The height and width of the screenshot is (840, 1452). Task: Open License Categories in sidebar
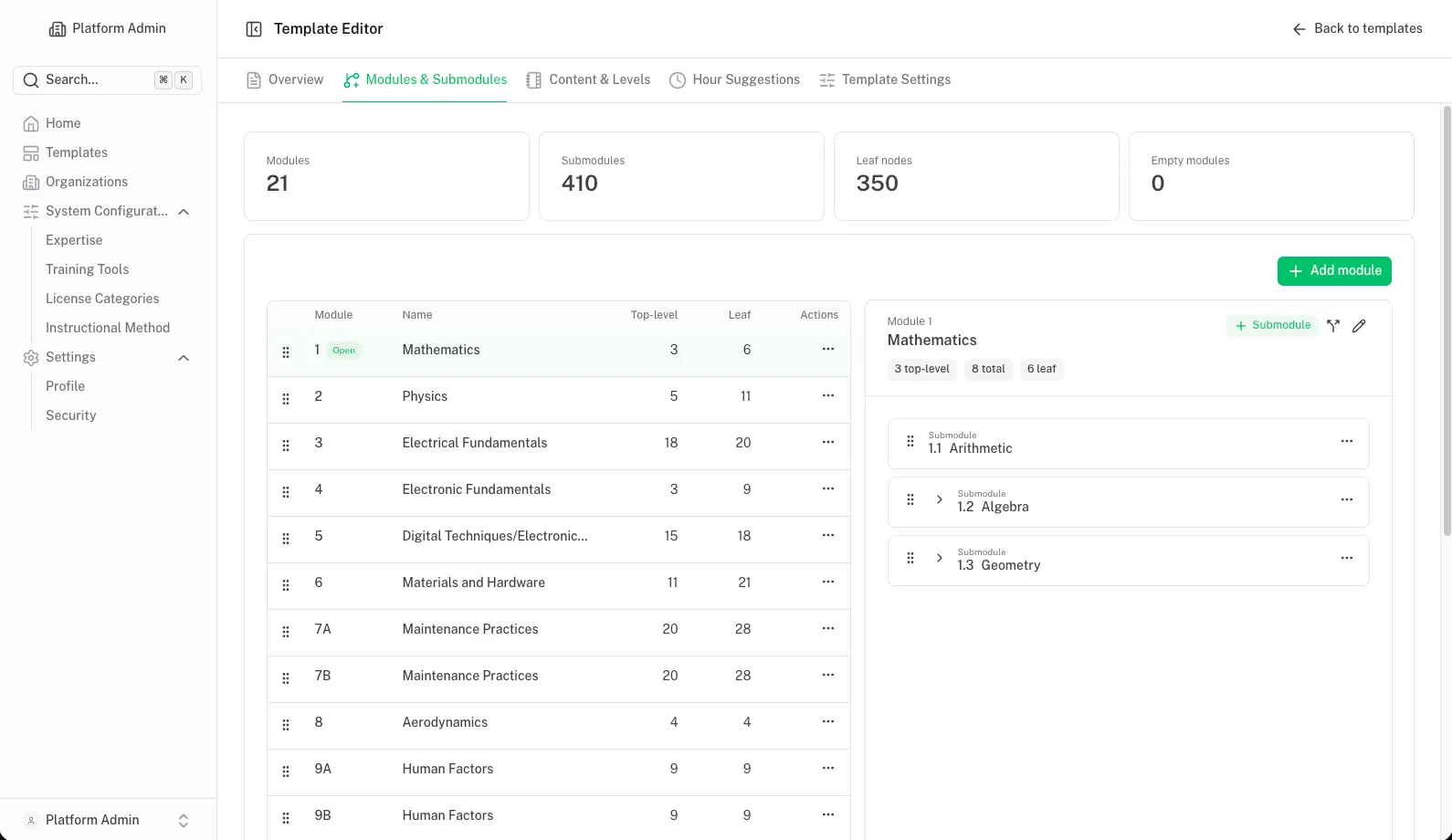(x=102, y=299)
